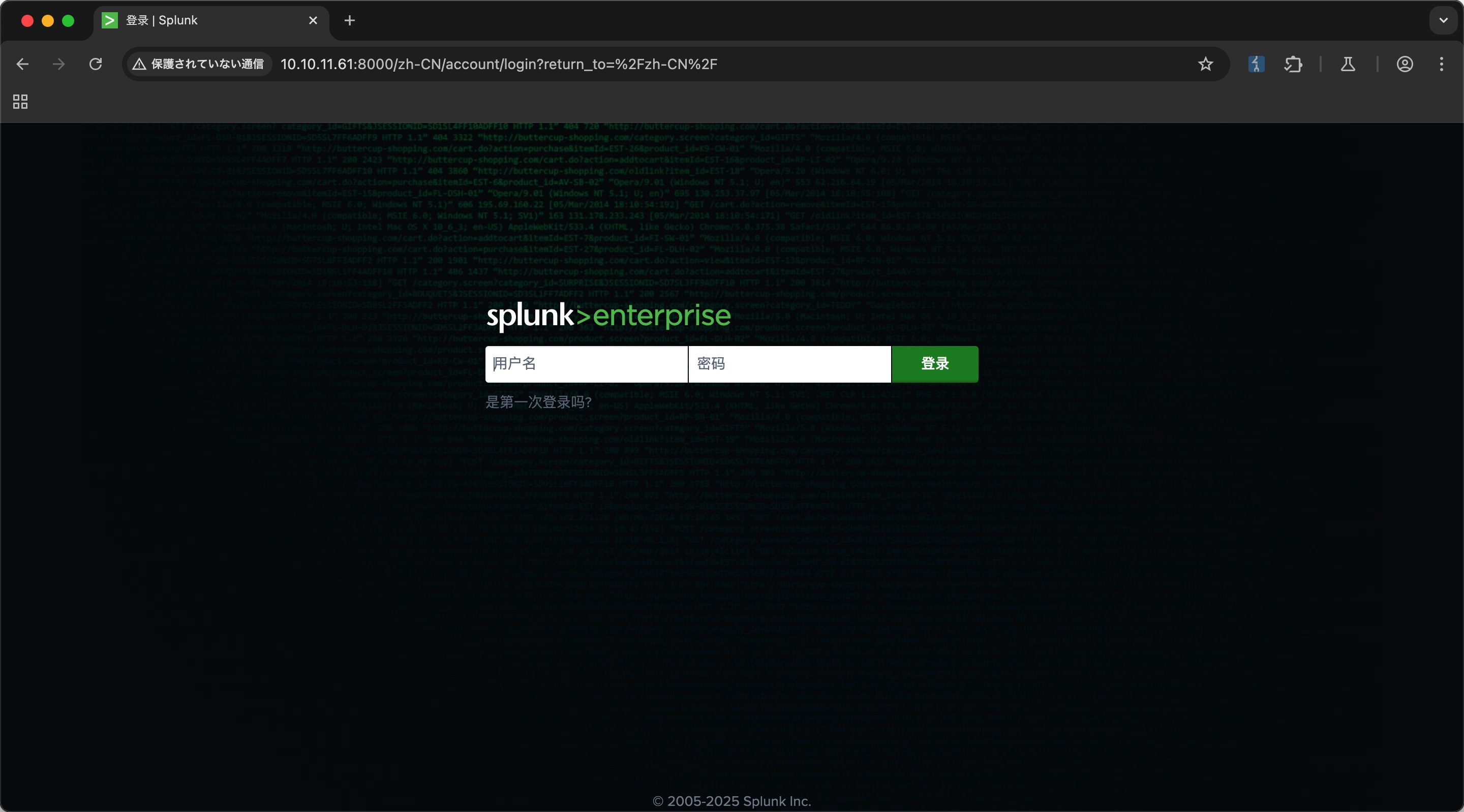Reload the Splunk login page
The image size is (1464, 812).
[96, 64]
